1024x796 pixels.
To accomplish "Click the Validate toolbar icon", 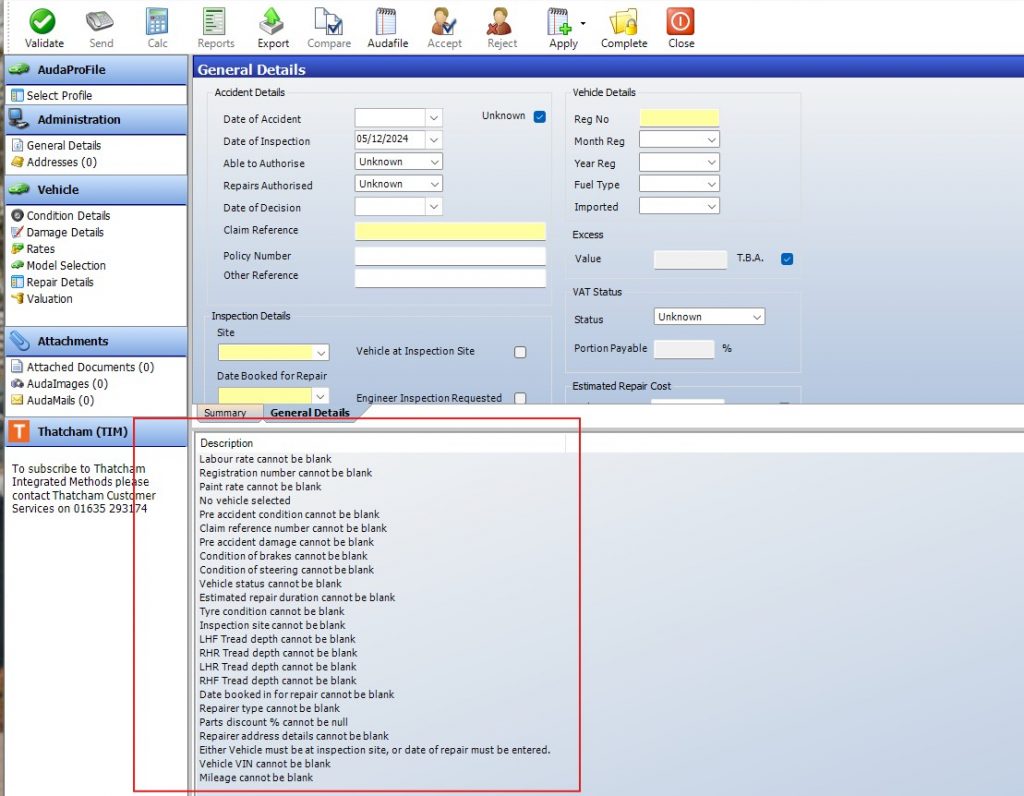I will 44,28.
